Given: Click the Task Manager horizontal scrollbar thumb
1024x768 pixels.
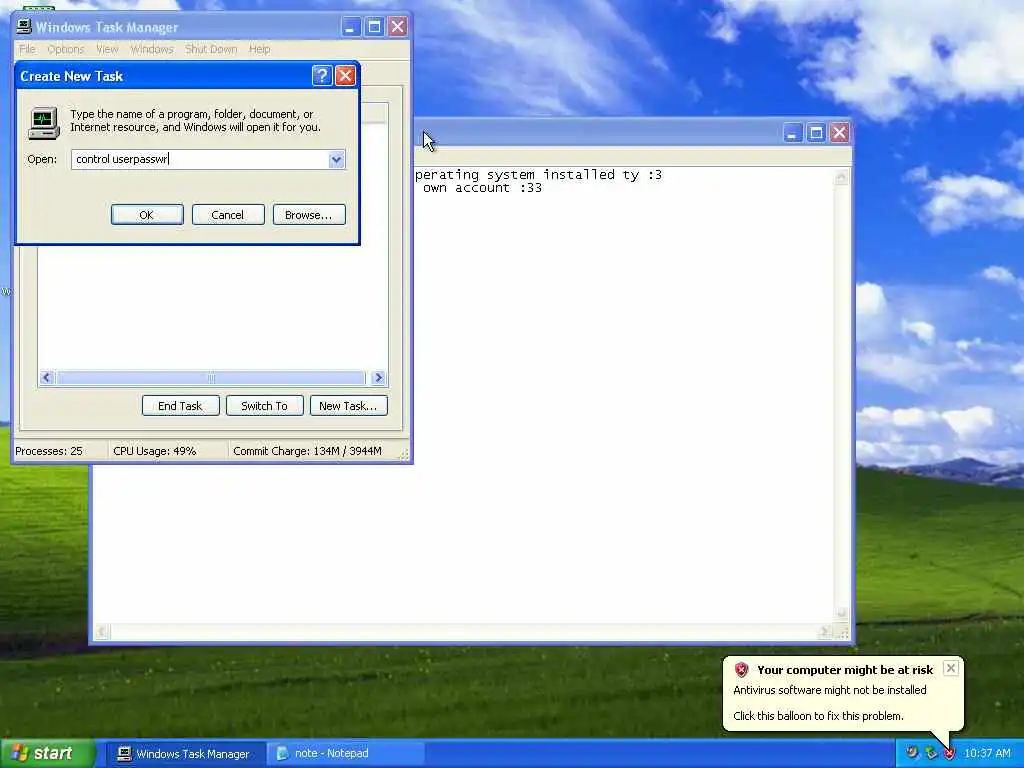Looking at the screenshot, I should point(210,377).
